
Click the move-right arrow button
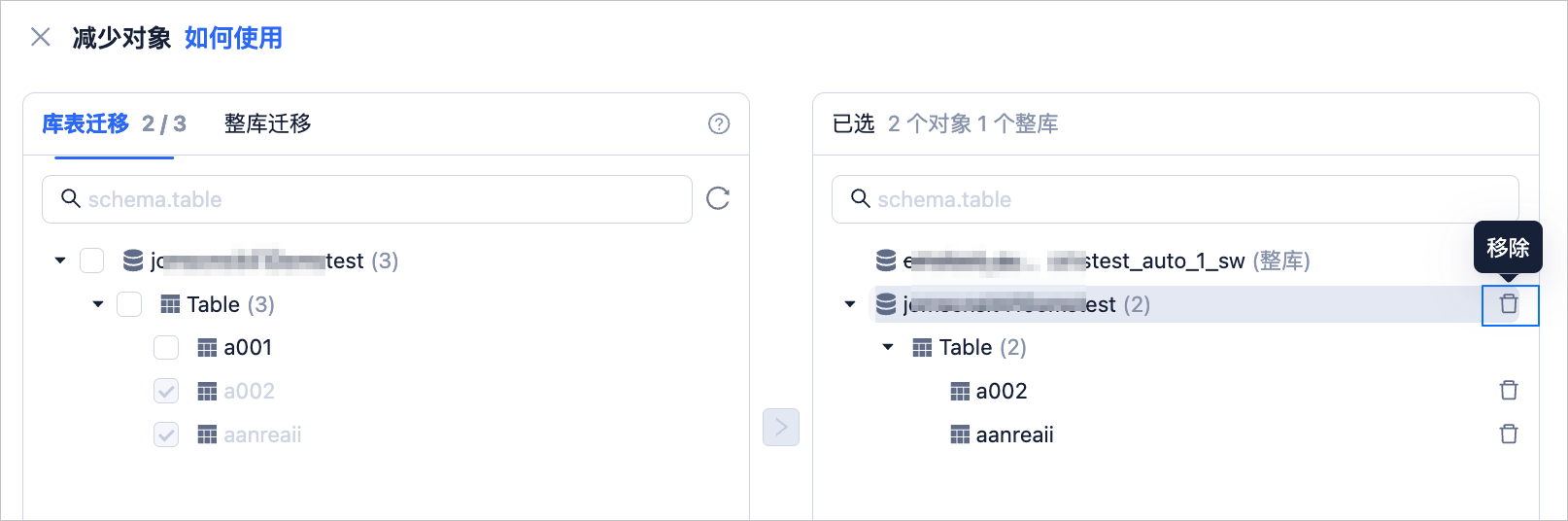click(781, 427)
